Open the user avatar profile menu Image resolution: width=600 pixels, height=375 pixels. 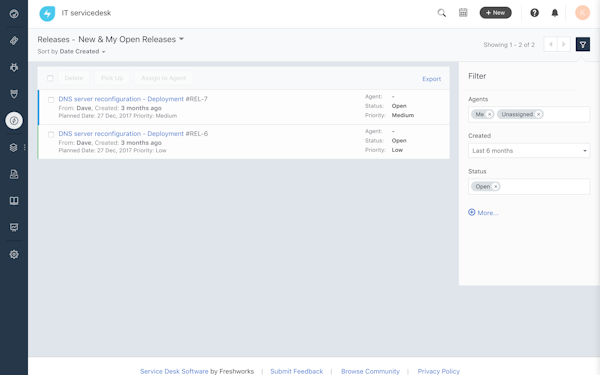(x=582, y=13)
